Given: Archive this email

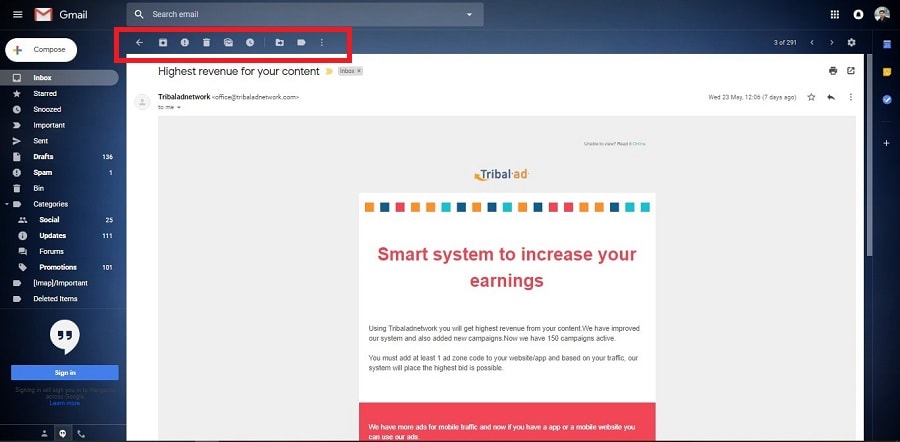Looking at the screenshot, I should pyautogui.click(x=163, y=42).
